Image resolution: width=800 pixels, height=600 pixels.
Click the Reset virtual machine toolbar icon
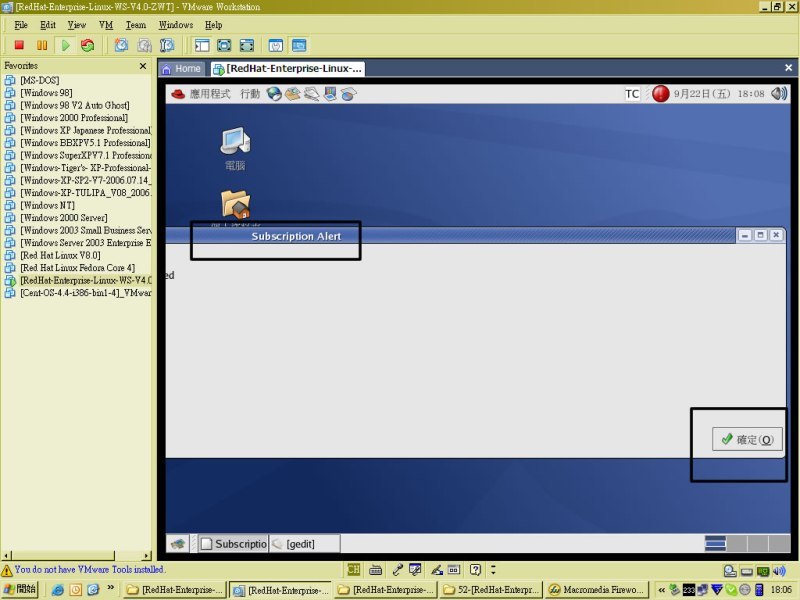[x=88, y=45]
